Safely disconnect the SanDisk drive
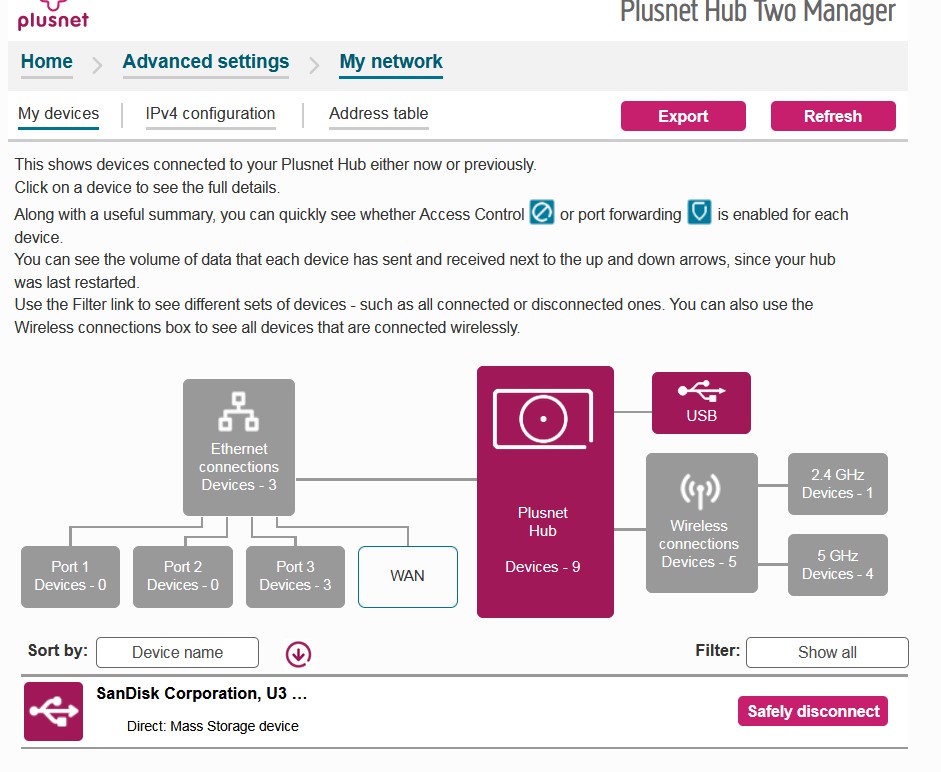941x772 pixels. tap(813, 711)
